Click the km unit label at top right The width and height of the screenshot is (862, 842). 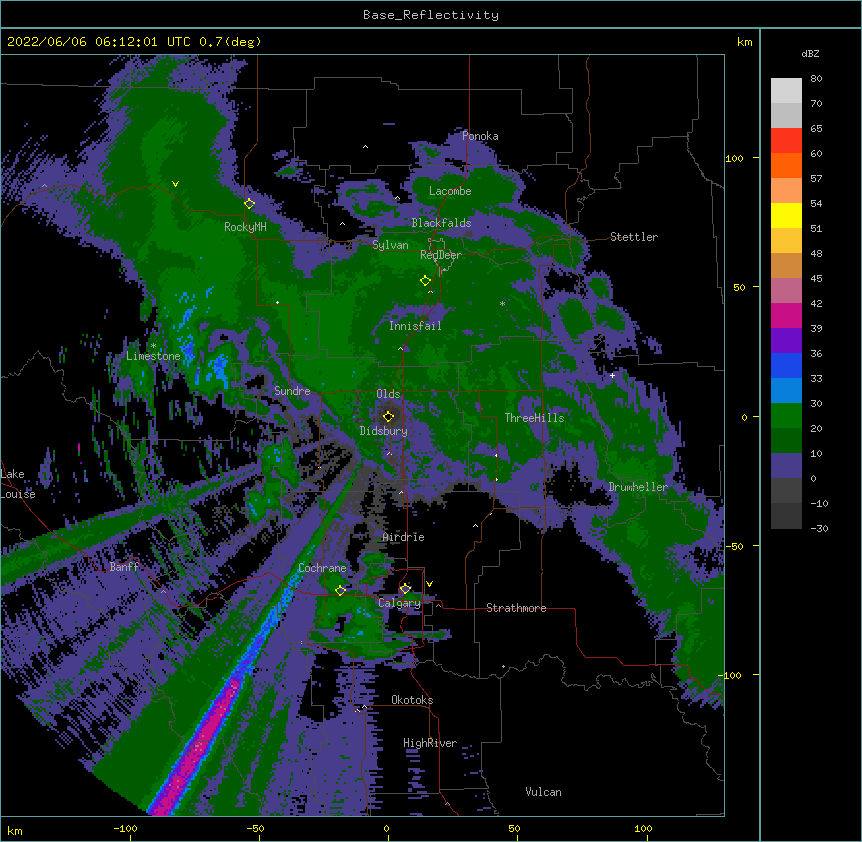pyautogui.click(x=745, y=42)
